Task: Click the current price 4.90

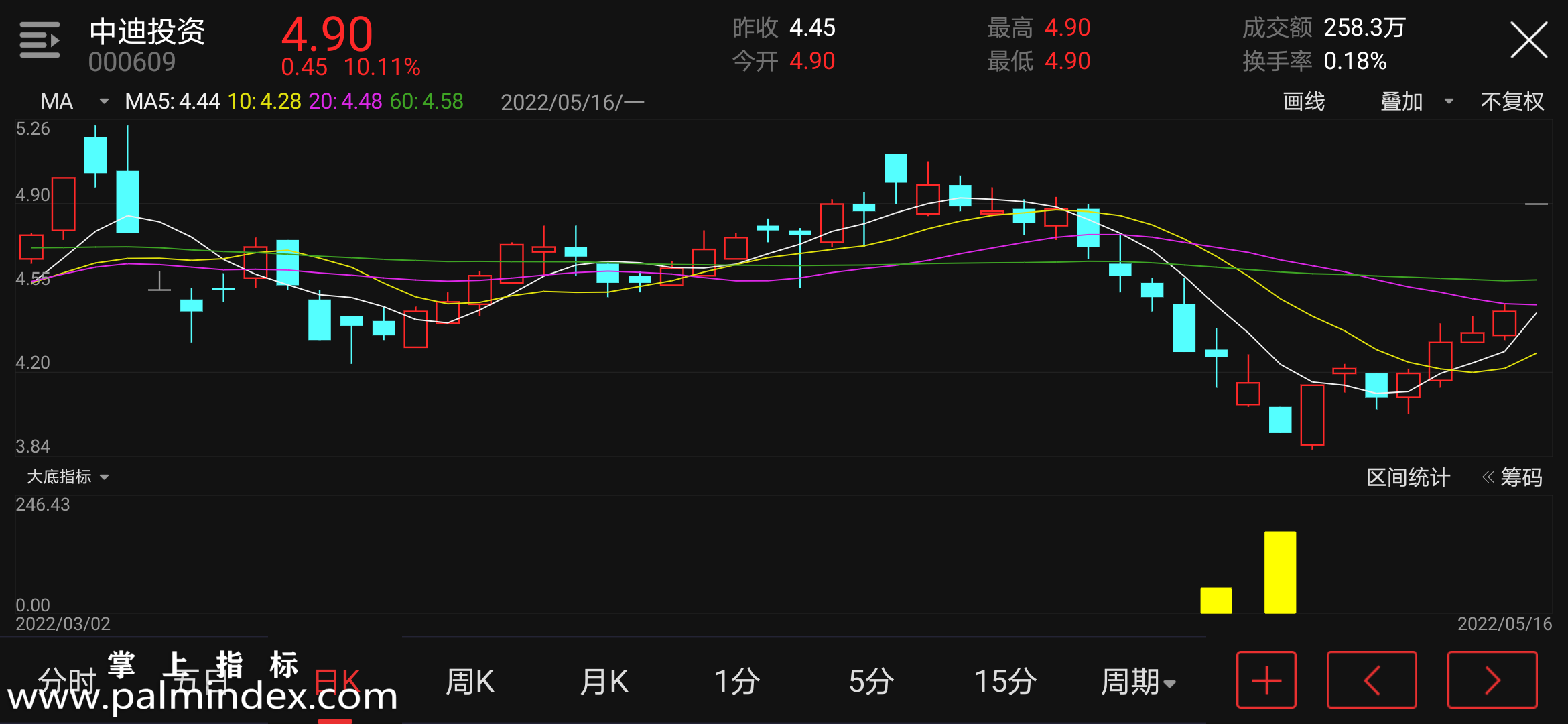Action: (x=327, y=34)
